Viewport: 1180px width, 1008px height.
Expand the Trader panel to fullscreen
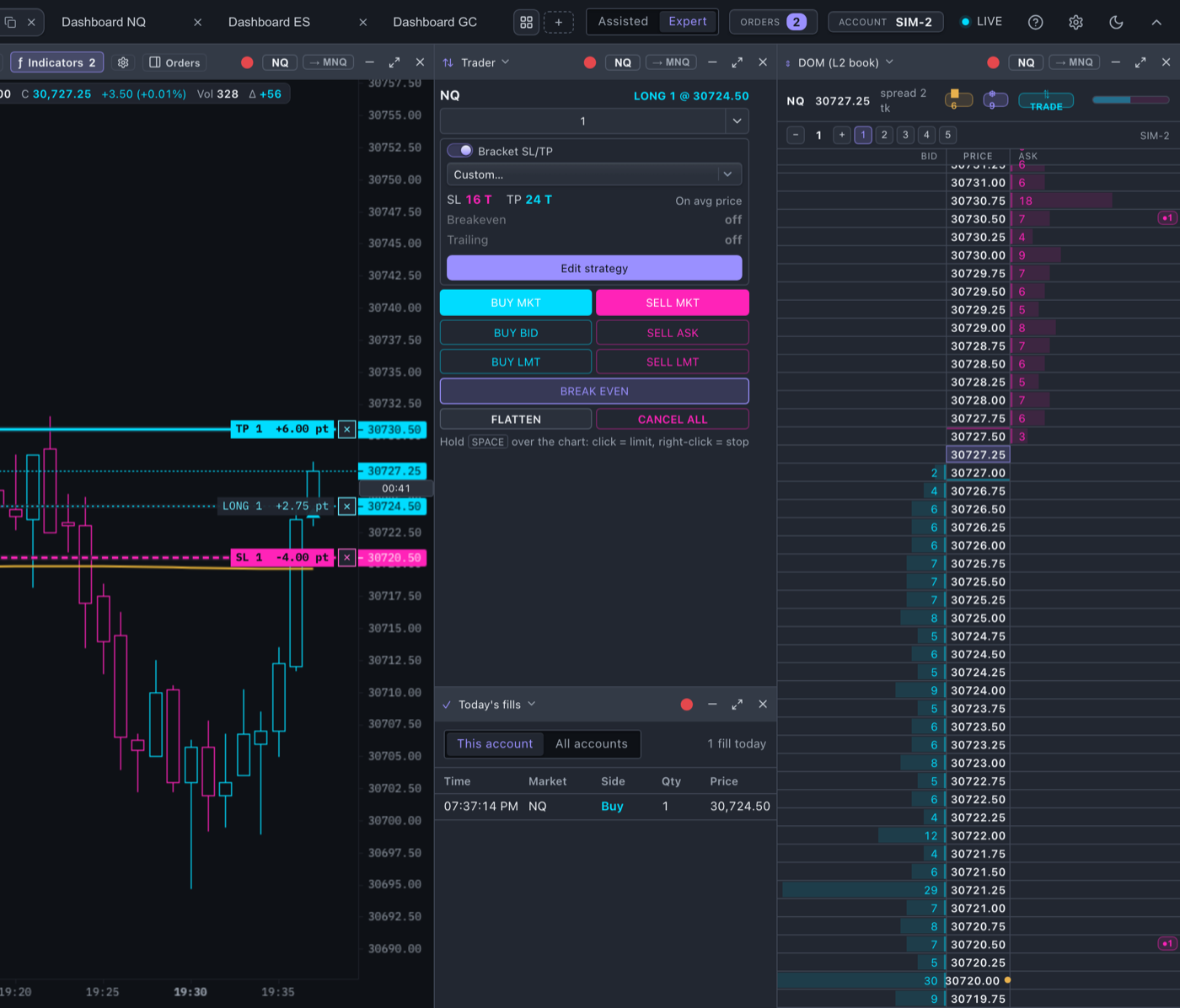click(x=737, y=62)
